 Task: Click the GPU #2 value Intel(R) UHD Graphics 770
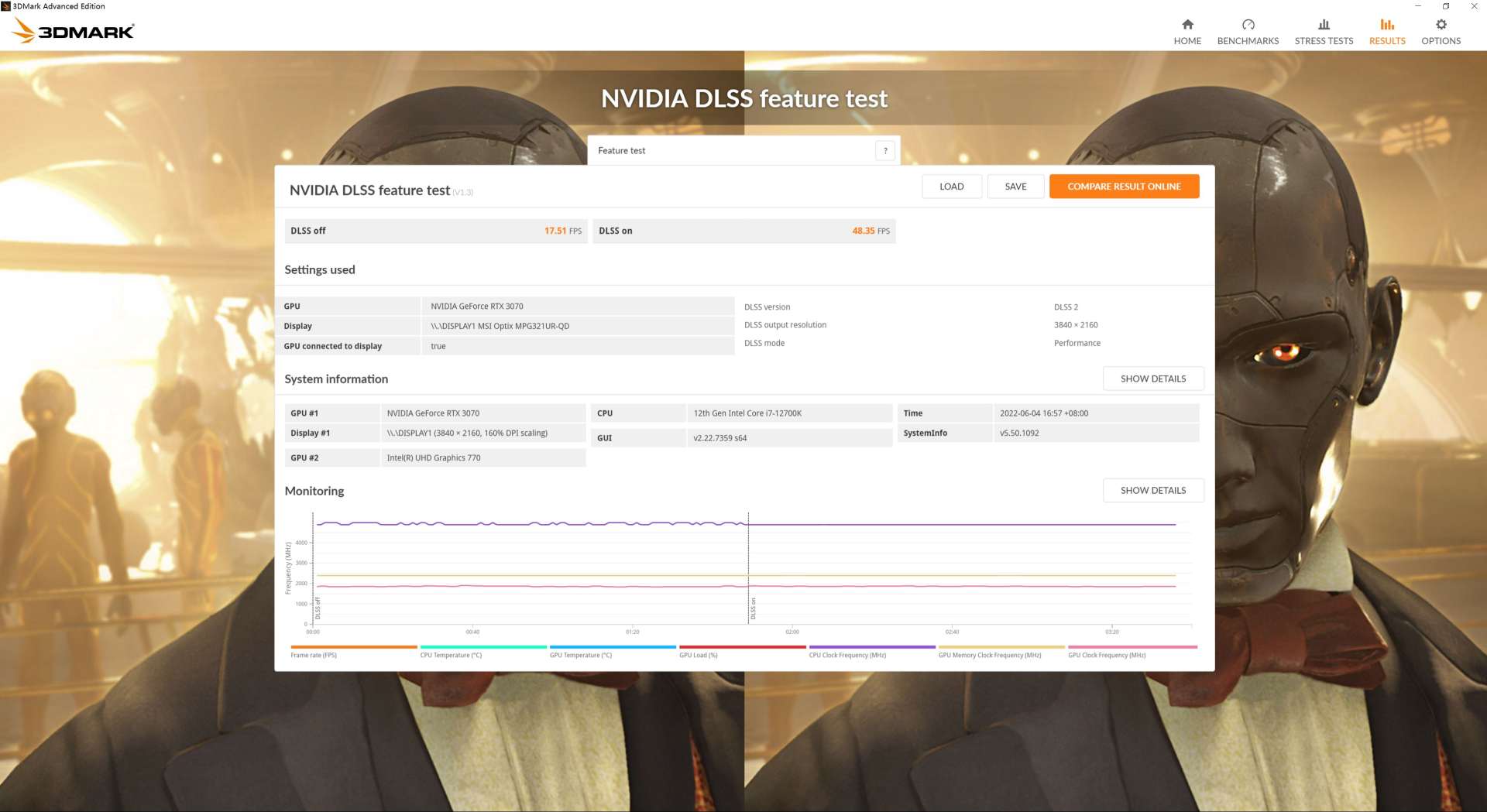[434, 458]
